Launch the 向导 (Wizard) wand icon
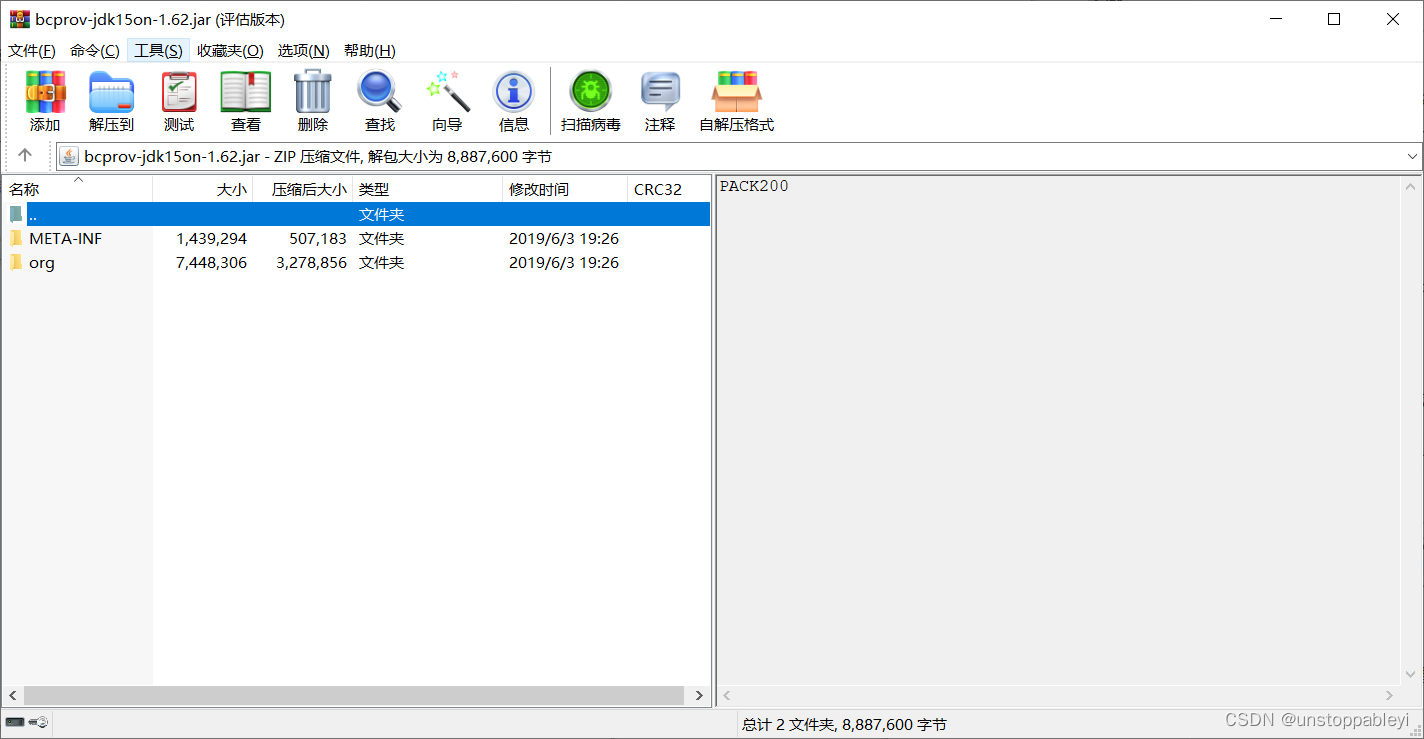Screen dimensions: 1424x739 point(447,92)
